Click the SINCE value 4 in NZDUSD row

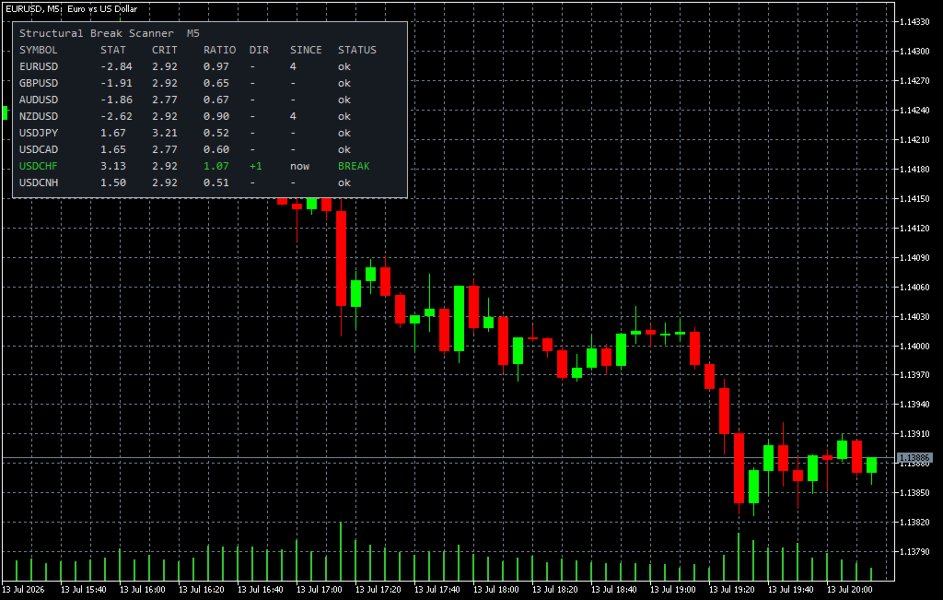click(293, 117)
